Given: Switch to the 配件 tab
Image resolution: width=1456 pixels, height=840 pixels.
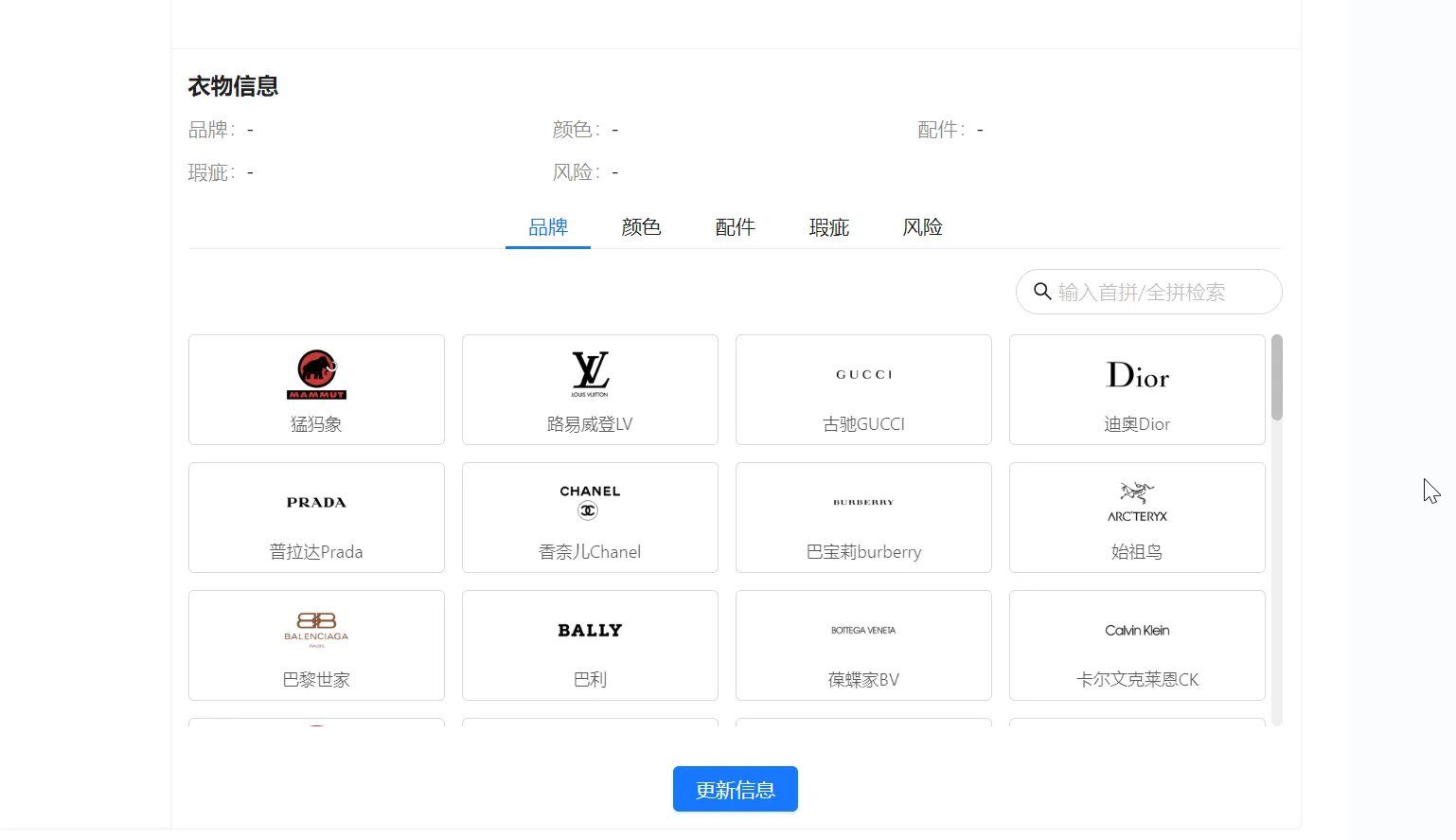Looking at the screenshot, I should (x=736, y=227).
